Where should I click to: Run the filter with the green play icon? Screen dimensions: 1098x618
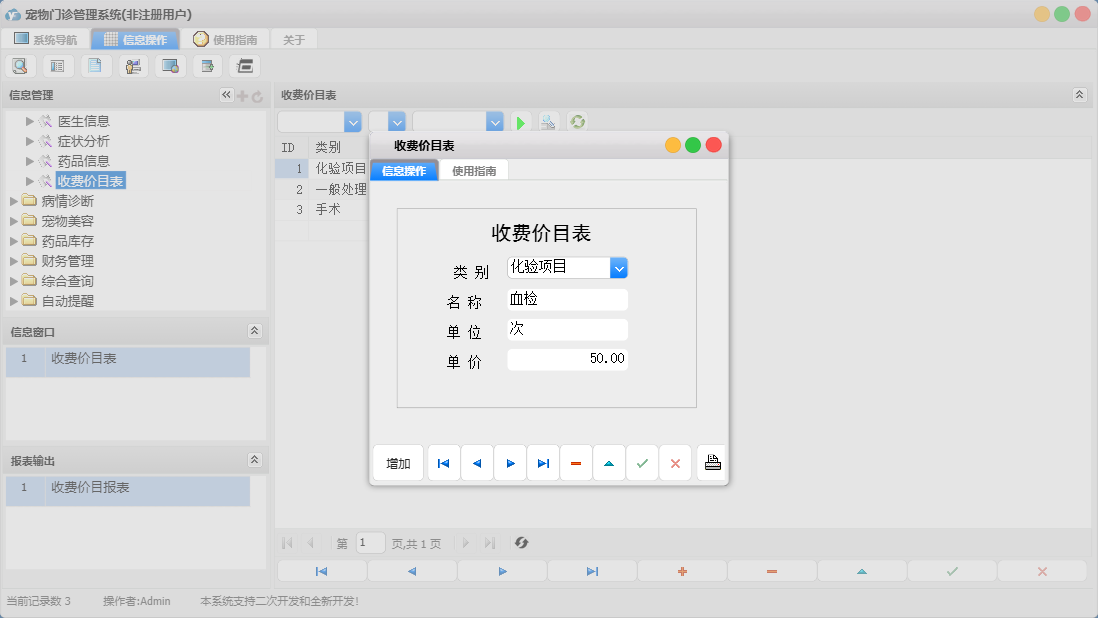point(521,121)
